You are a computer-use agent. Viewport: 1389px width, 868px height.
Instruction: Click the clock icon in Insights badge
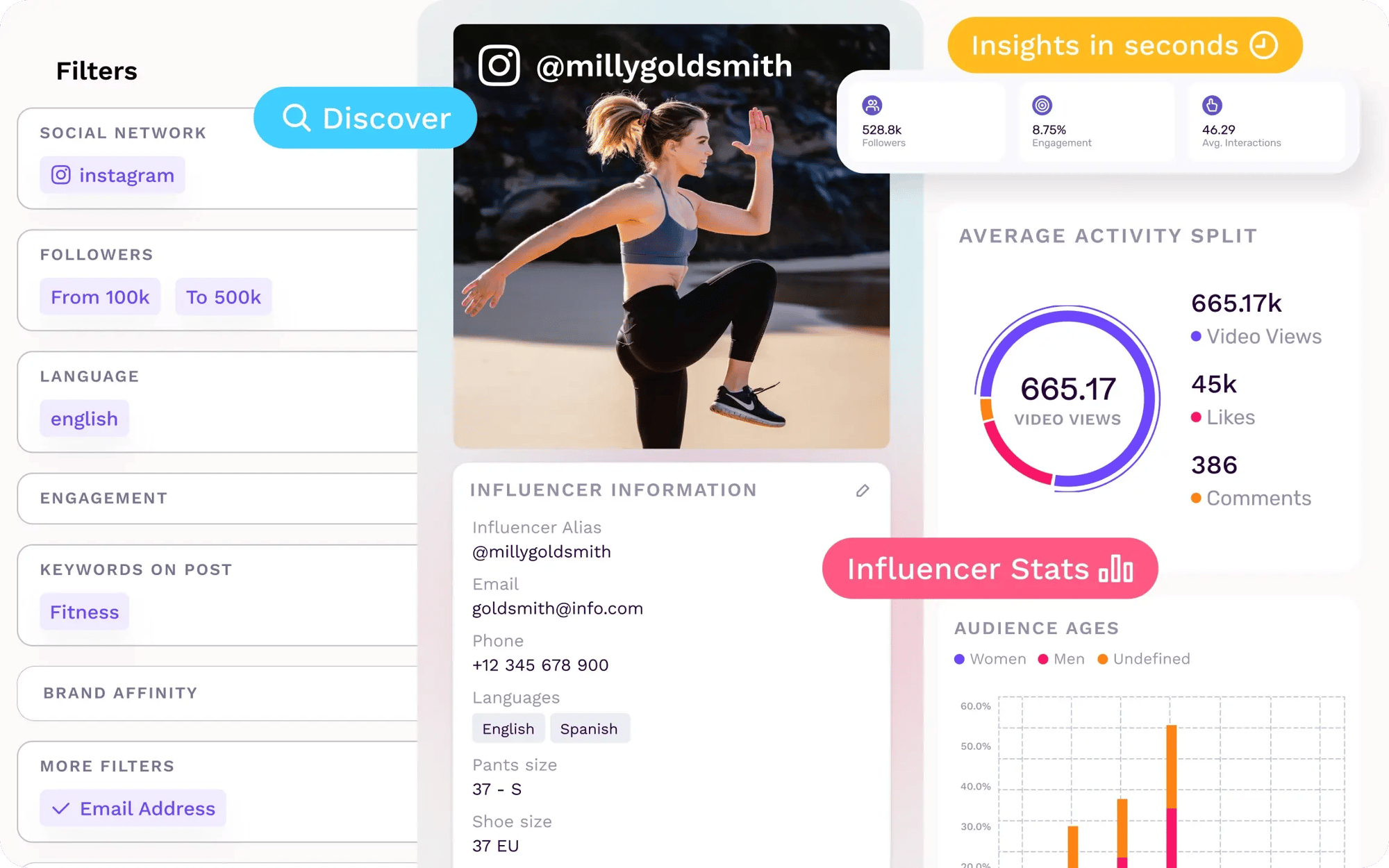tap(1263, 45)
